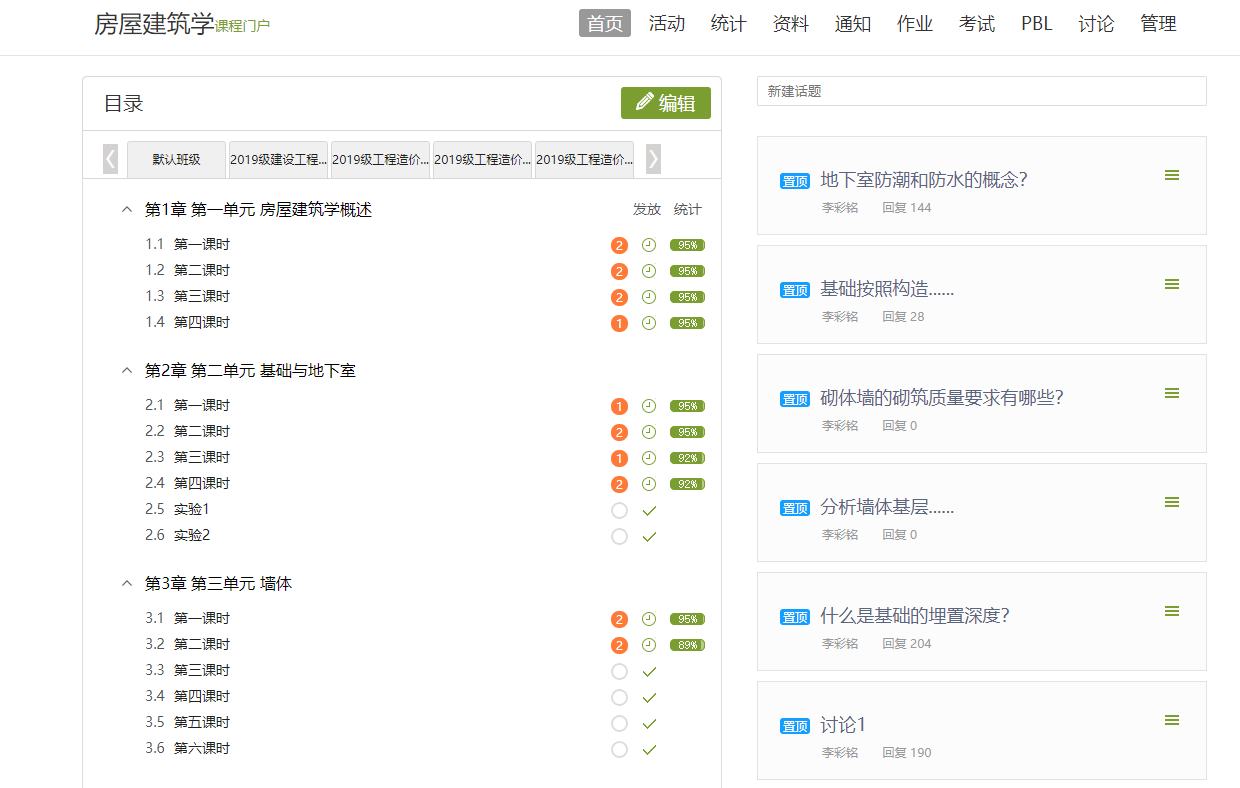Screen dimensions: 1240x788
Task: Click the clock icon for lesson 1.1
Action: click(x=649, y=245)
